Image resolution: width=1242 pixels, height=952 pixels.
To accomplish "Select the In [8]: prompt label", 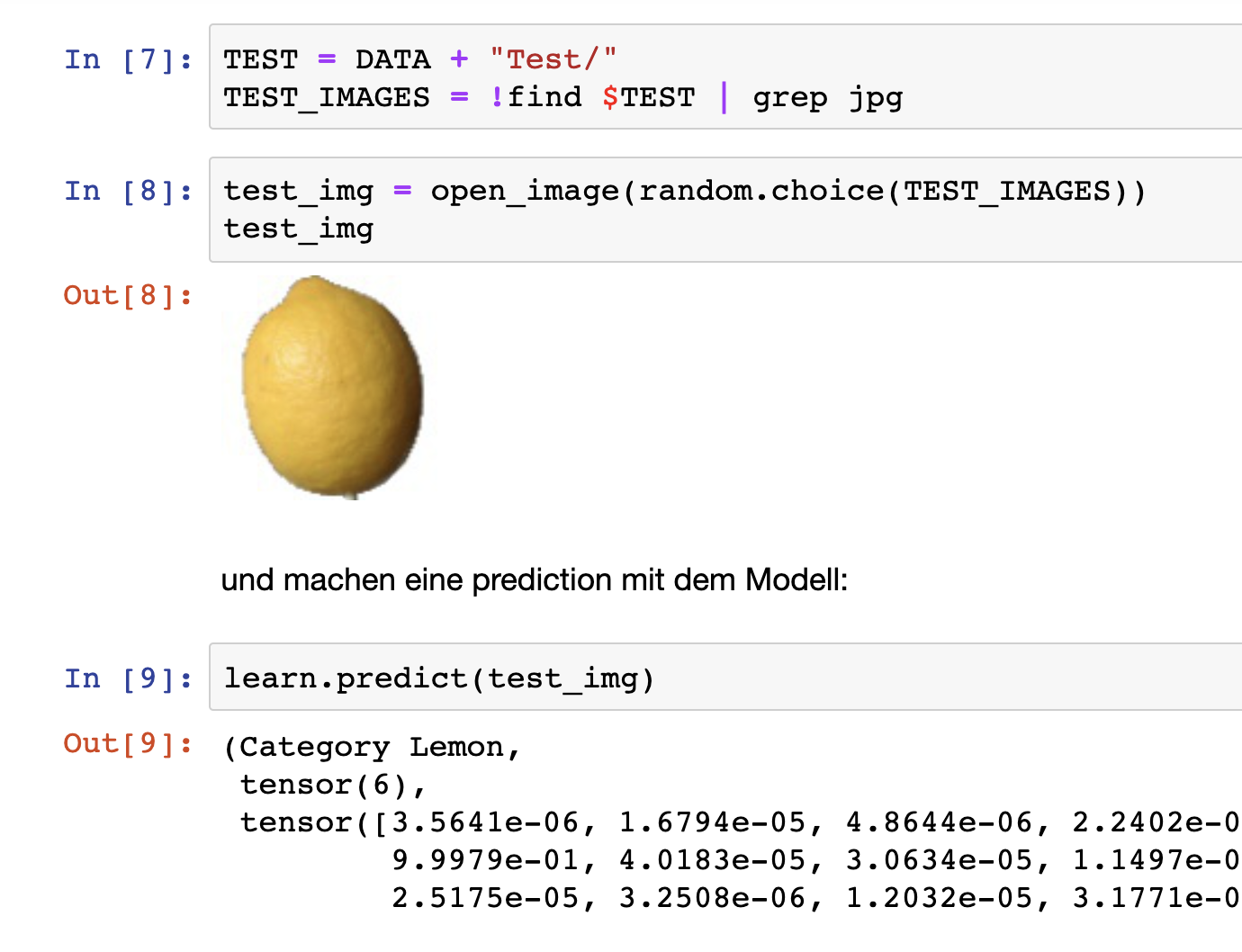I will (129, 191).
